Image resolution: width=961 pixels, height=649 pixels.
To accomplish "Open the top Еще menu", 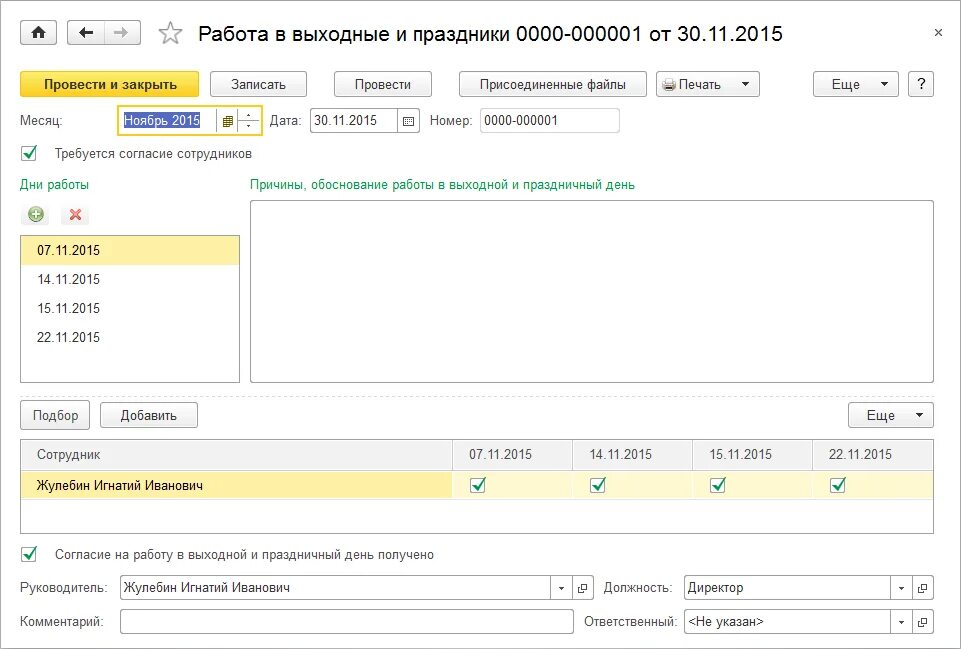I will (x=856, y=84).
